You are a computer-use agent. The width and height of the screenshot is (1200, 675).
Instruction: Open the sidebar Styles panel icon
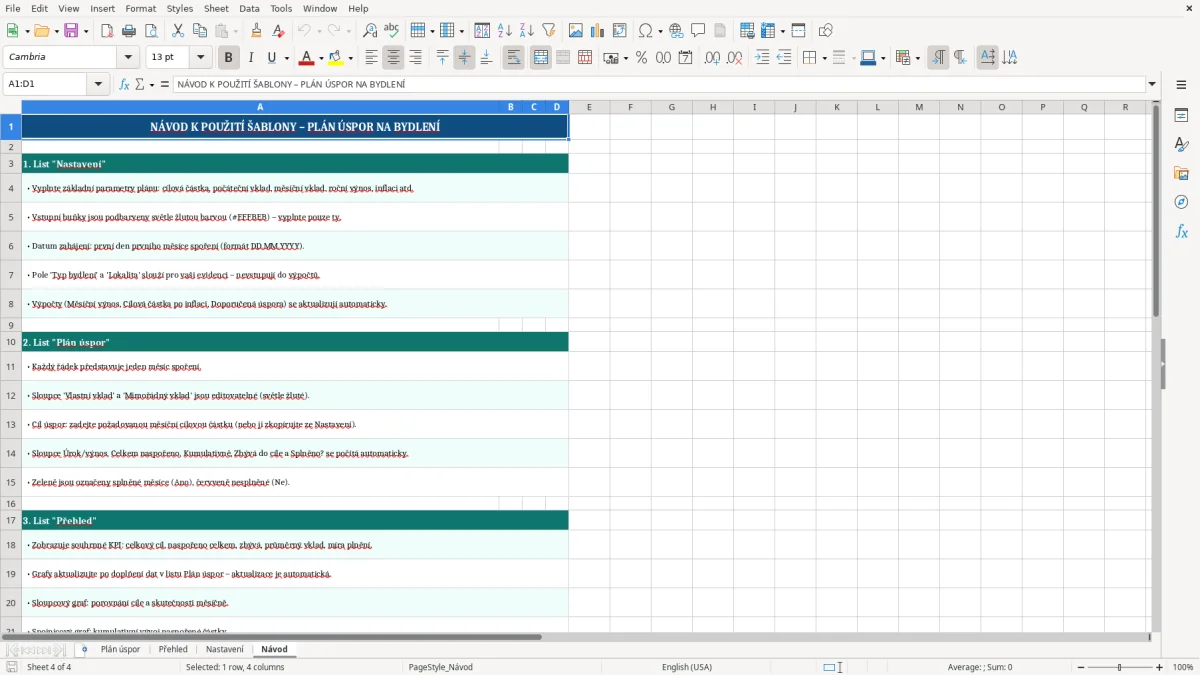pos(1181,145)
